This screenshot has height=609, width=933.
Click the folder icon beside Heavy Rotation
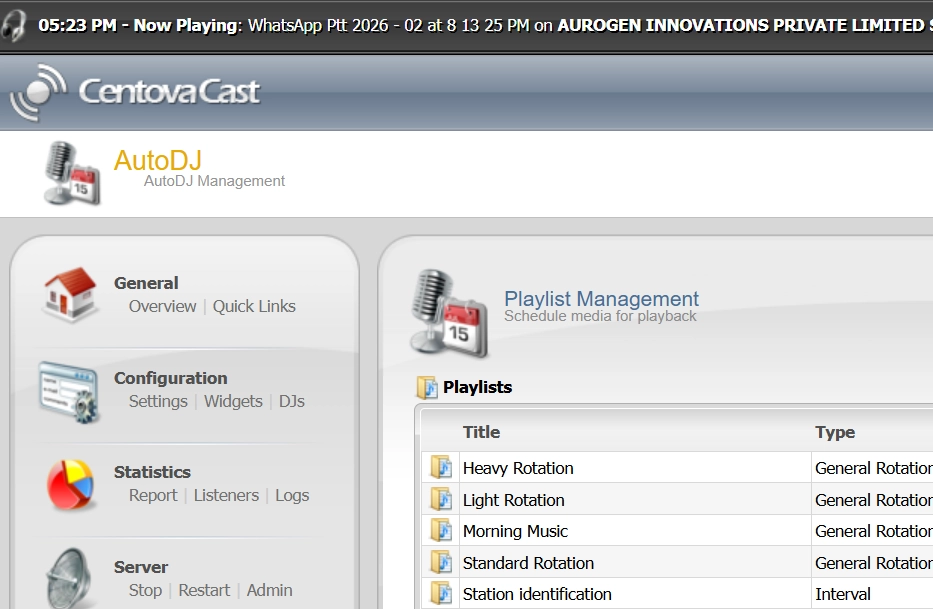441,467
